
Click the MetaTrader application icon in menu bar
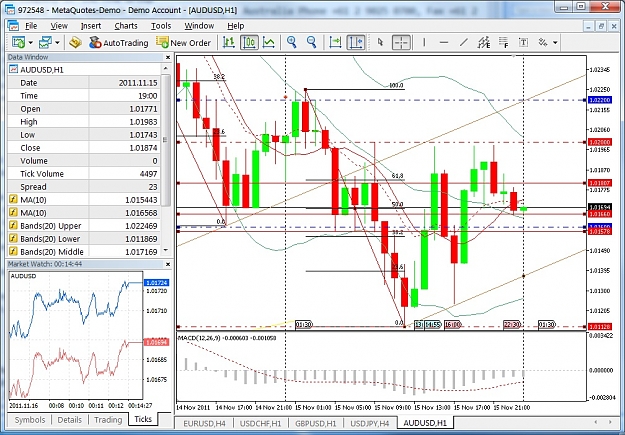pos(13,26)
